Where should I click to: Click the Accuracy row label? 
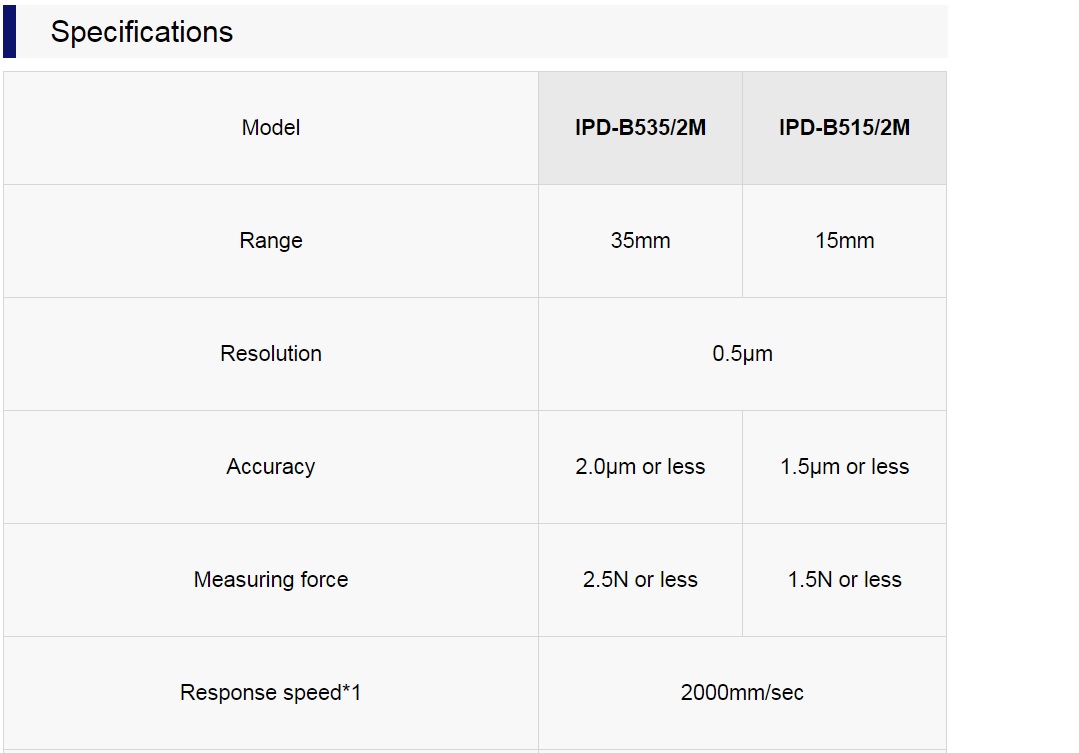point(270,467)
